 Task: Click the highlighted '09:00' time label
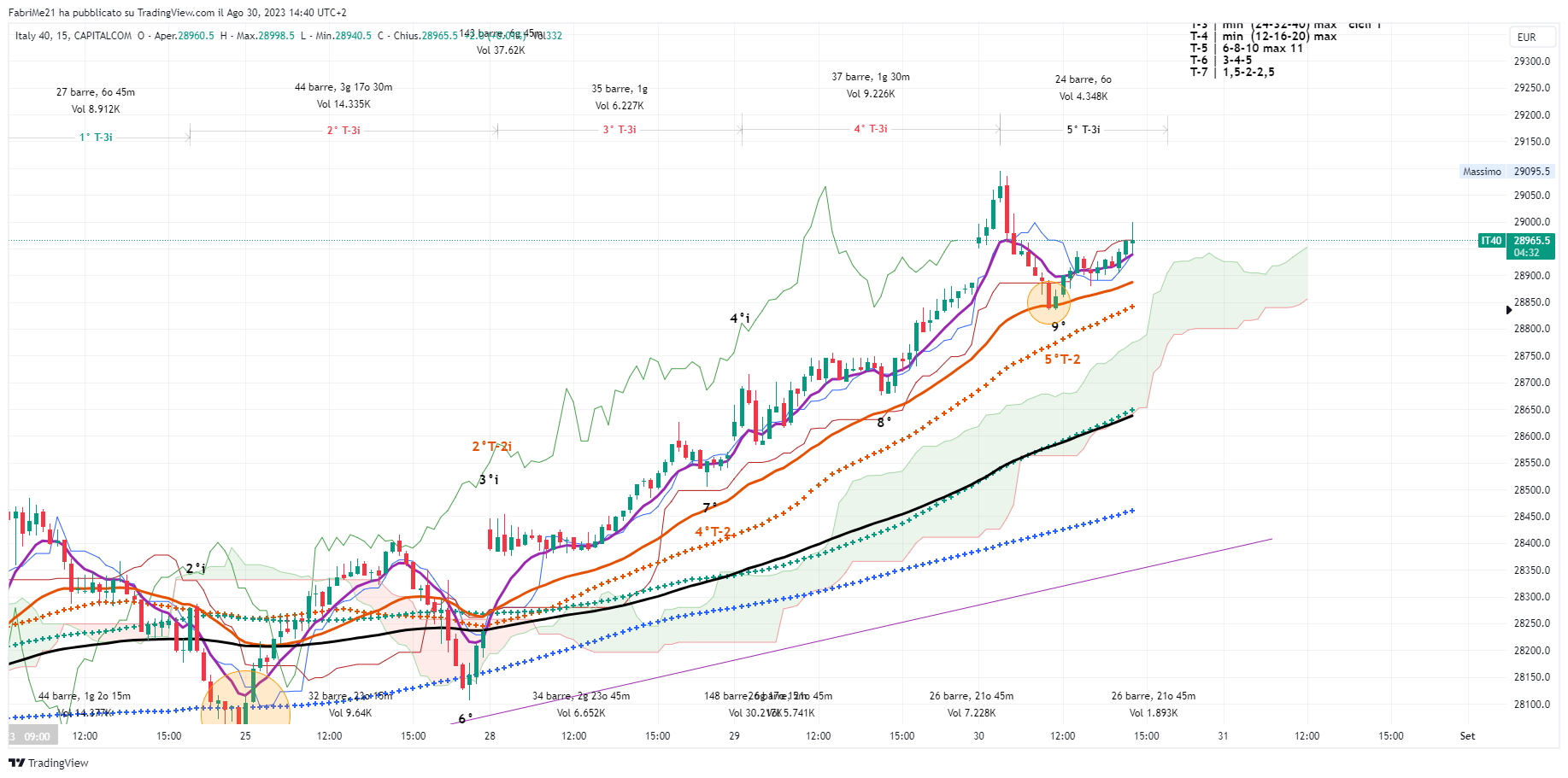point(36,736)
